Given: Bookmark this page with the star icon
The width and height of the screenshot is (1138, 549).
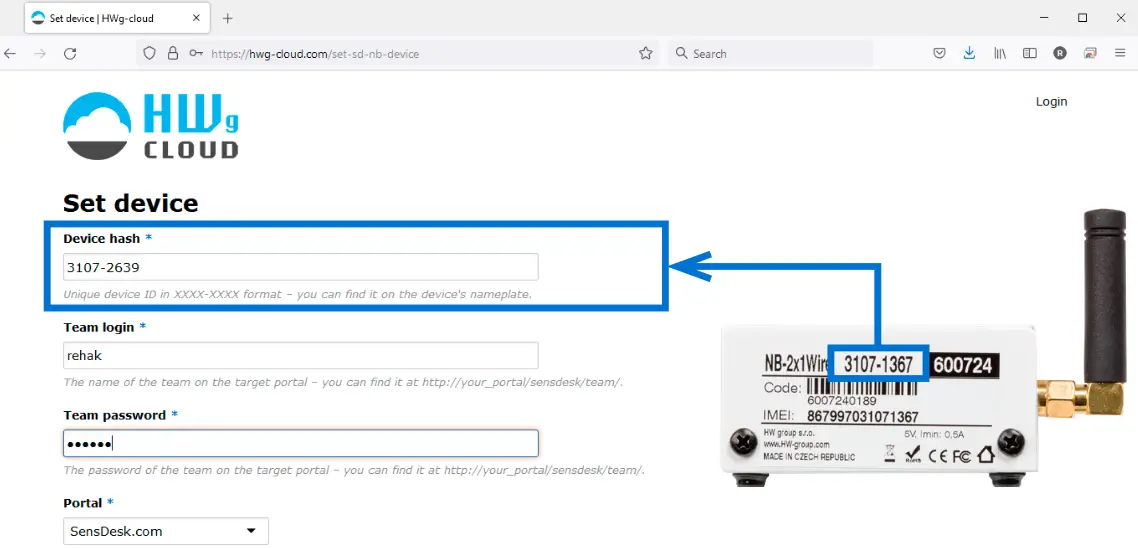Looking at the screenshot, I should (x=645, y=53).
